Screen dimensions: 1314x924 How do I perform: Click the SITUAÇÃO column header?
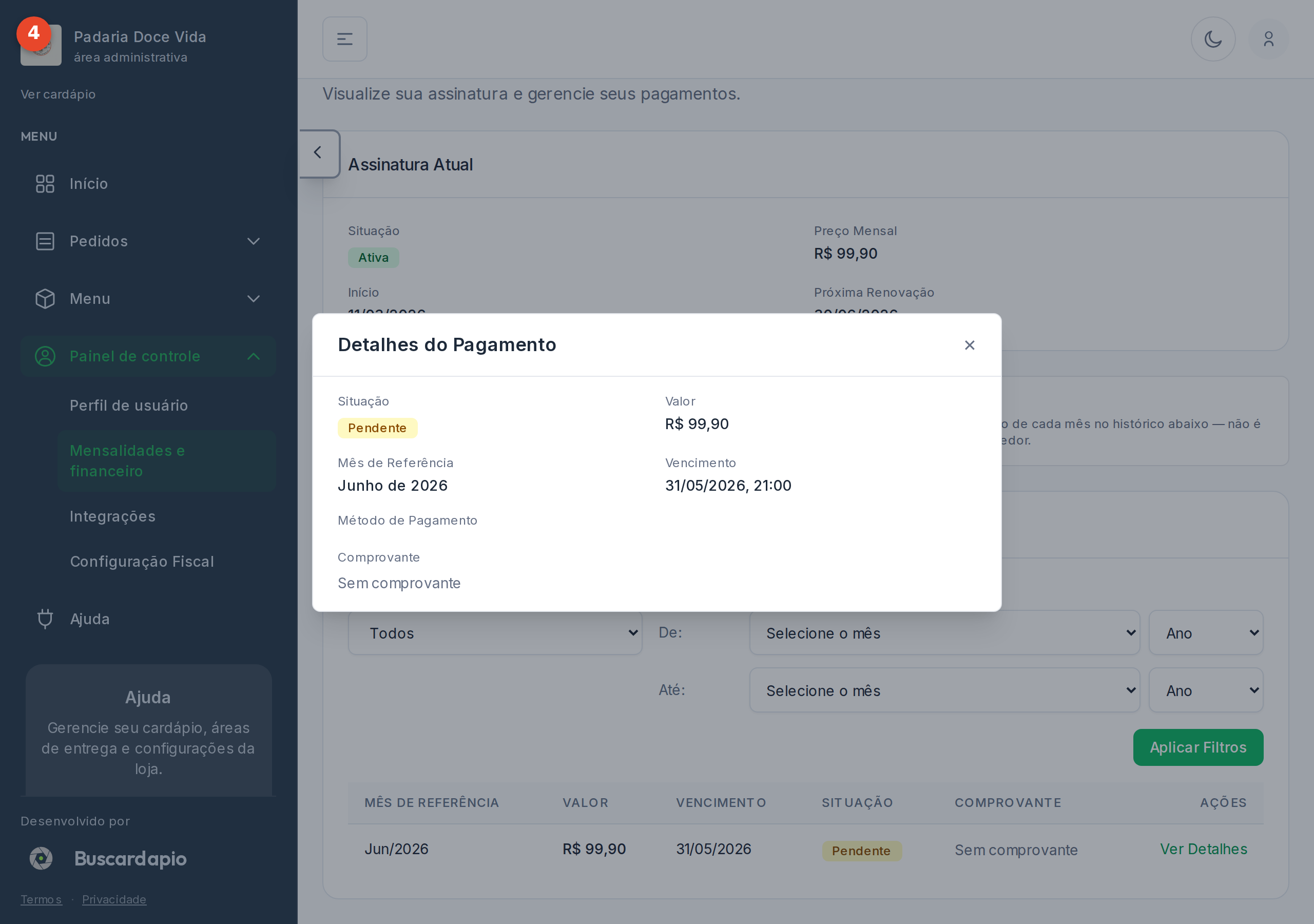click(x=857, y=803)
